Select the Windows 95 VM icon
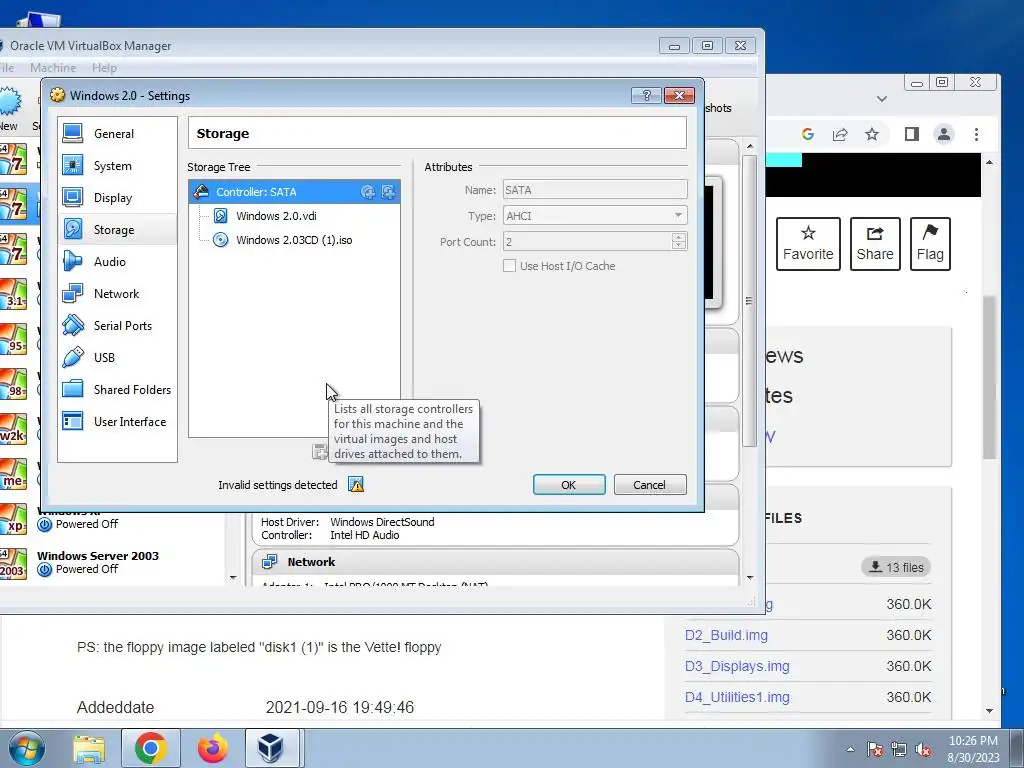This screenshot has width=1024, height=768. pyautogui.click(x=13, y=339)
